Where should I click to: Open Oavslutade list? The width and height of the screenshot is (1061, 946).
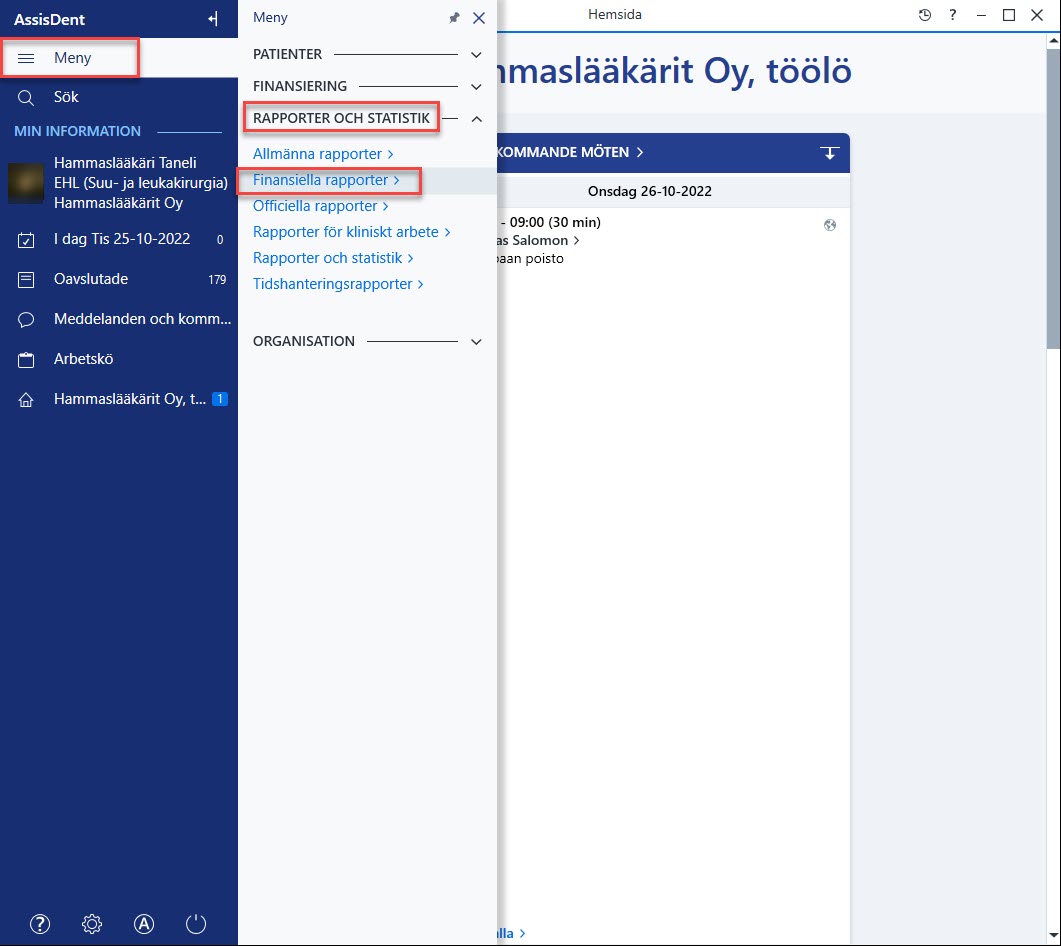point(91,279)
